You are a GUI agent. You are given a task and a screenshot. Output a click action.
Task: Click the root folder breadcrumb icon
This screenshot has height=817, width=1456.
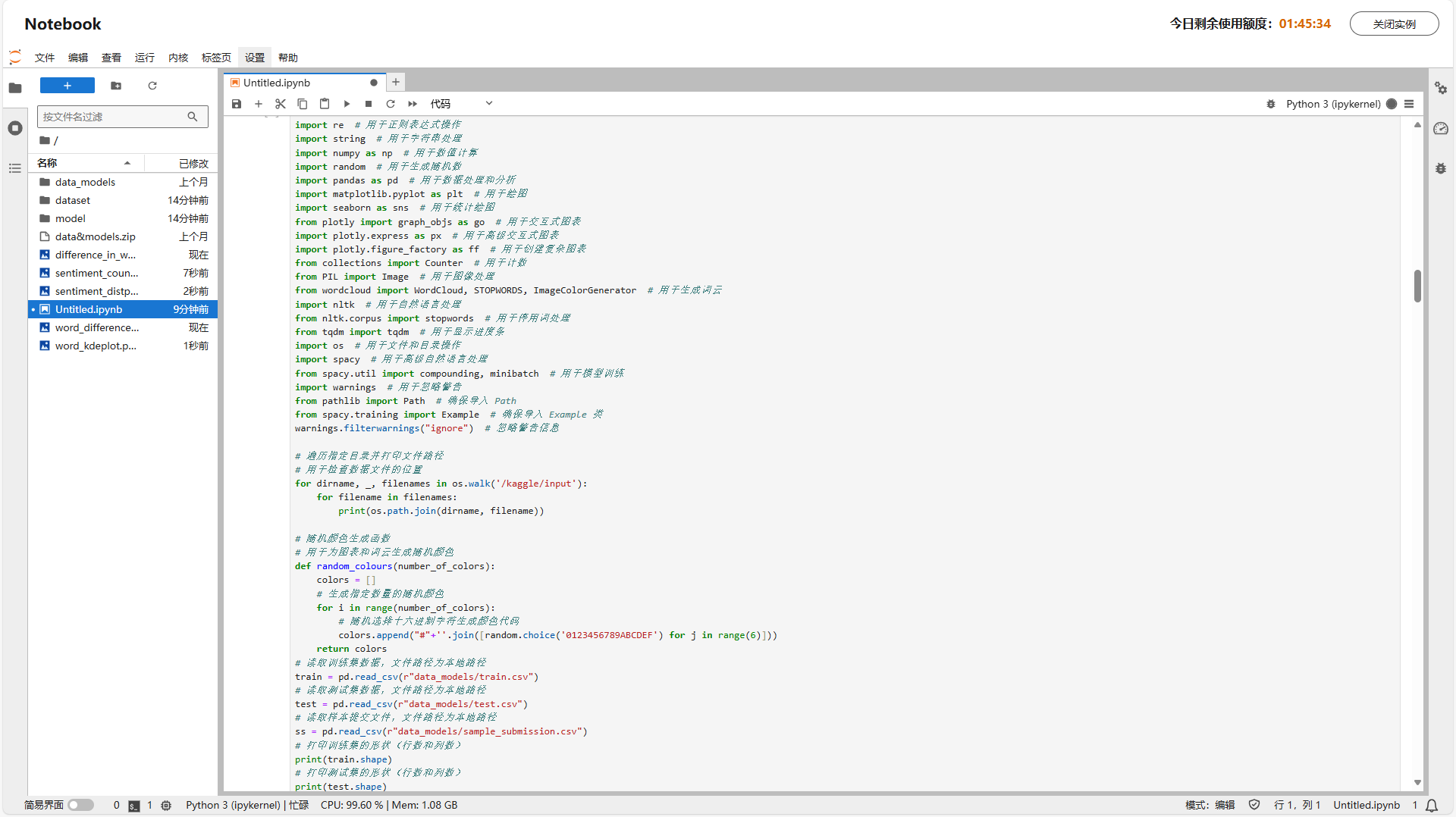45,140
